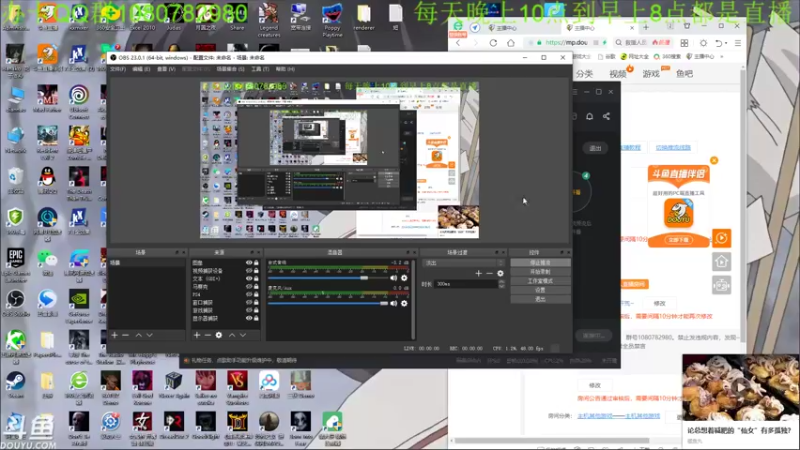
Task: Move the selected source up
Action: [232, 335]
